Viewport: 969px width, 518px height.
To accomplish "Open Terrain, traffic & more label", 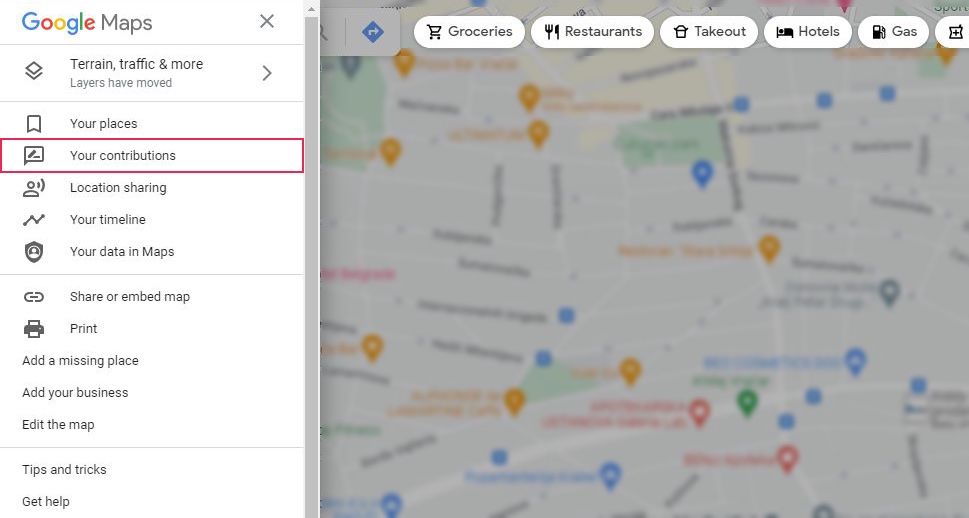I will (x=137, y=64).
